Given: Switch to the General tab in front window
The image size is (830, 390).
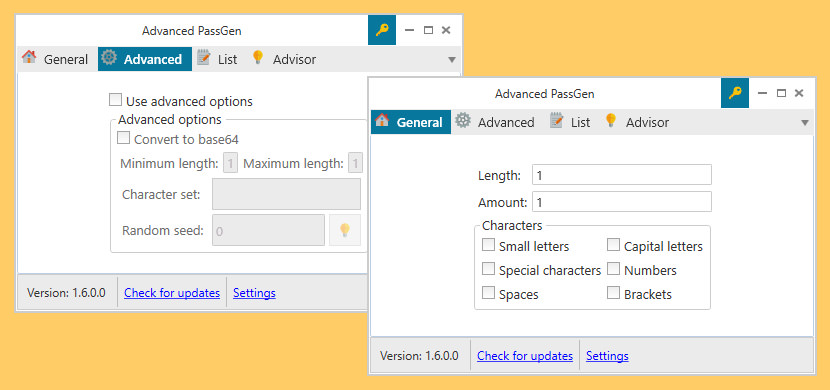Looking at the screenshot, I should [411, 122].
